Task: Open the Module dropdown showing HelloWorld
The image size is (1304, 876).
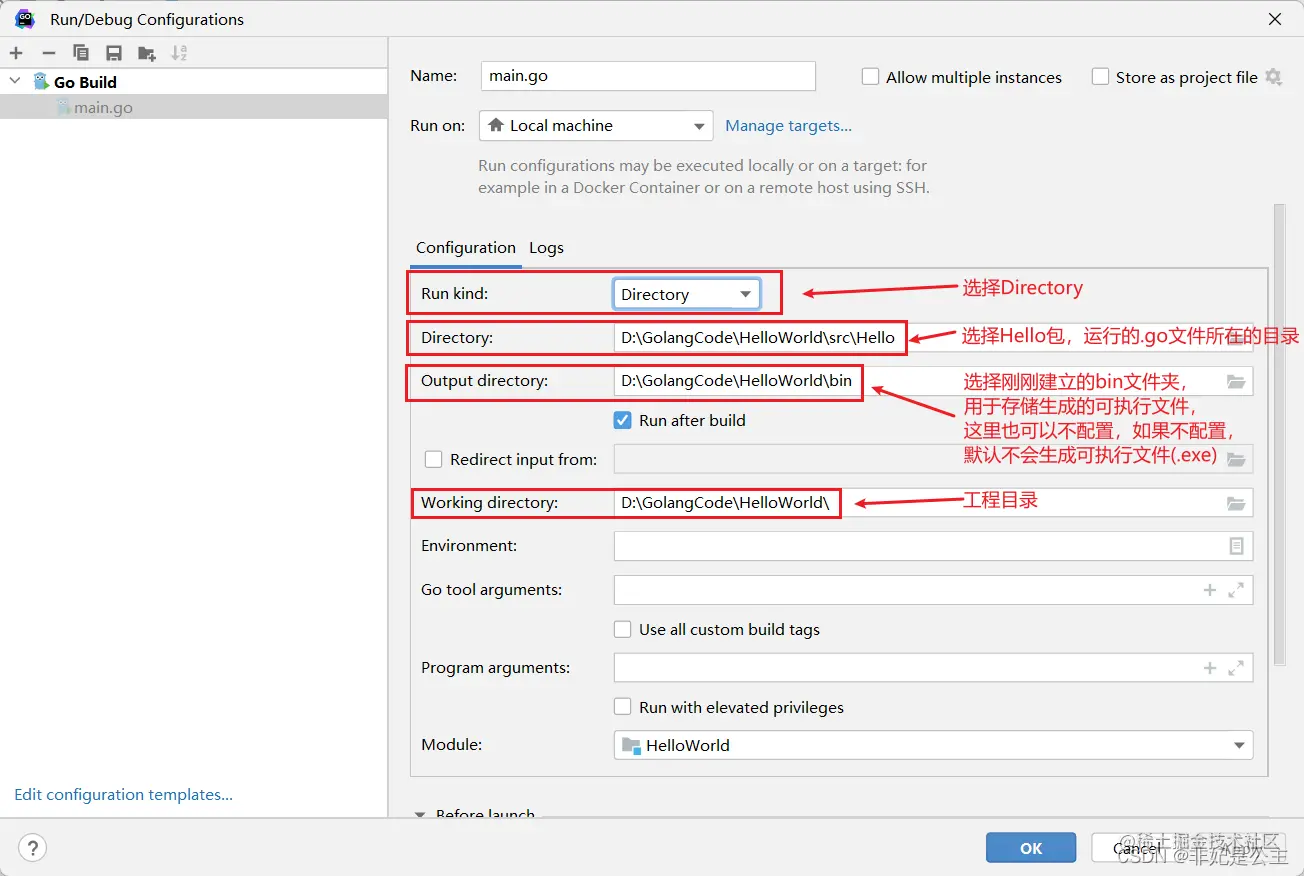Action: pos(1238,744)
